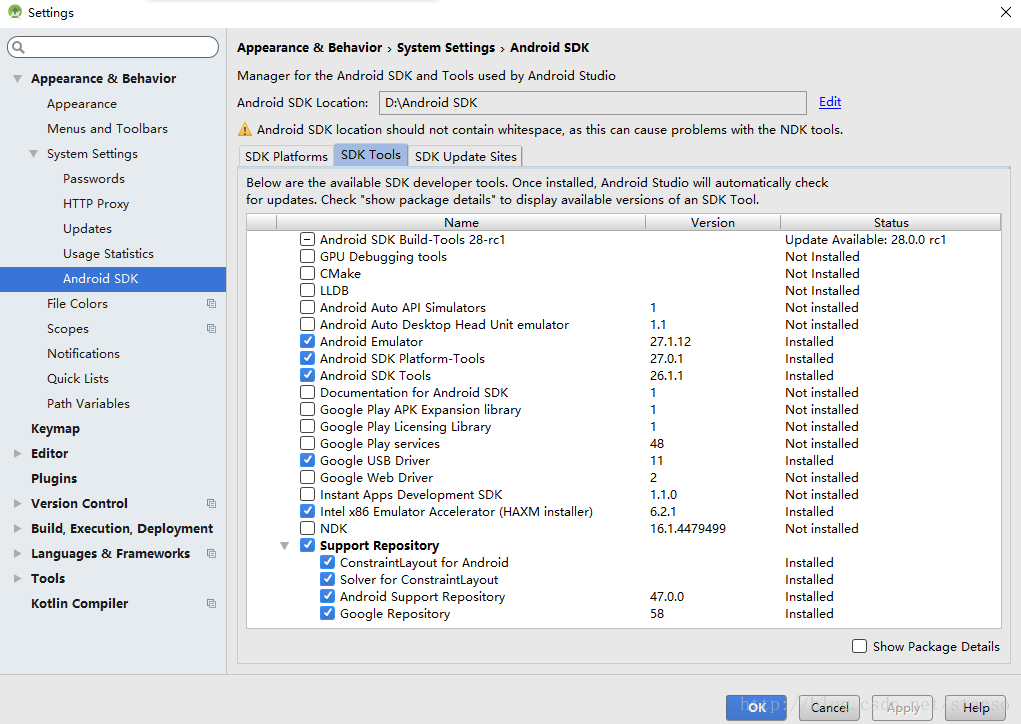Uncheck ConstraintLayout for Android checkbox

(x=328, y=562)
